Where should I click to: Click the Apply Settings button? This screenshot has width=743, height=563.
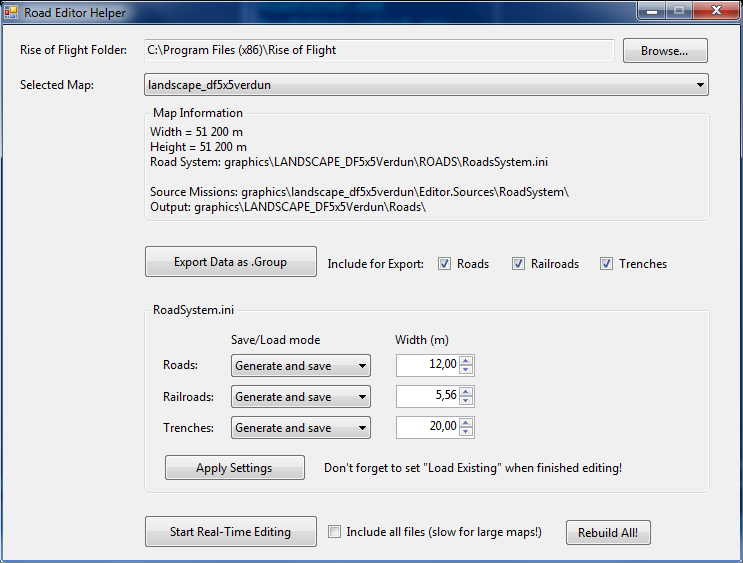click(235, 468)
